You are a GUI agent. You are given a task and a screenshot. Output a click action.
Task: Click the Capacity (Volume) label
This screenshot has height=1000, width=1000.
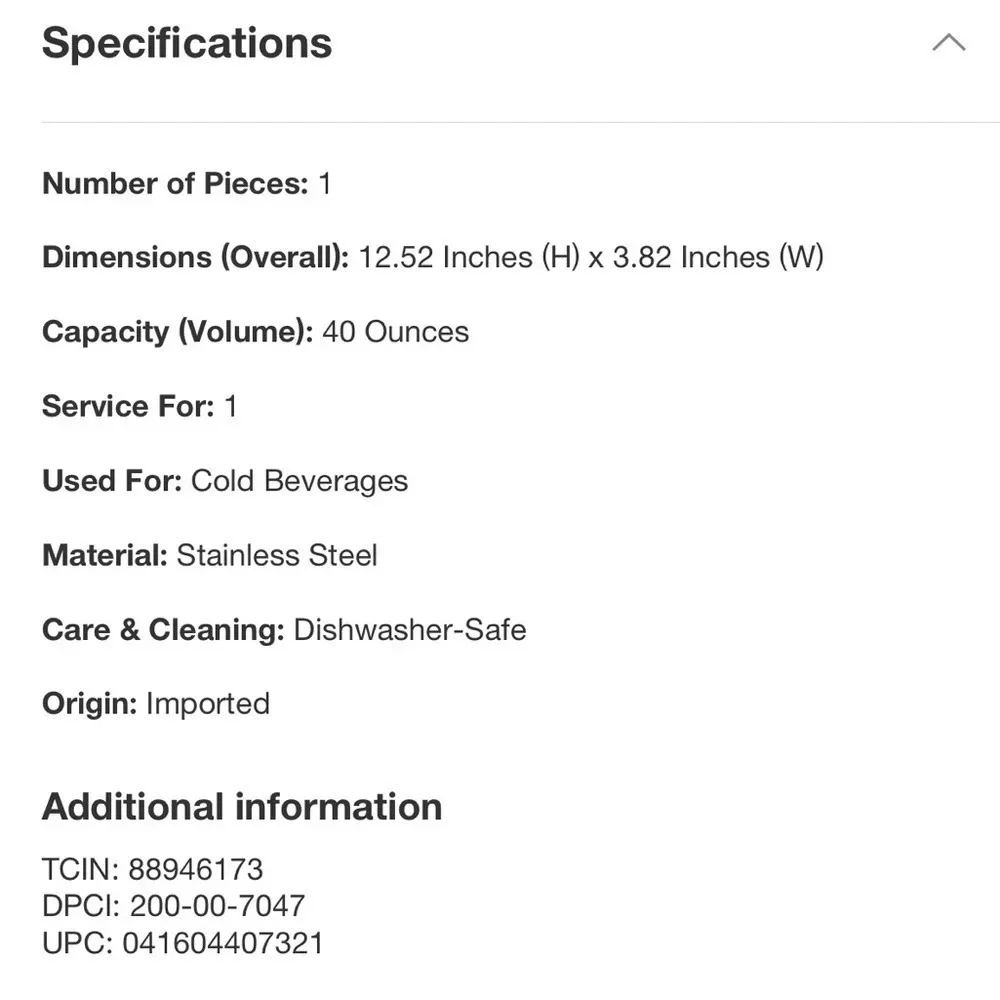[177, 332]
